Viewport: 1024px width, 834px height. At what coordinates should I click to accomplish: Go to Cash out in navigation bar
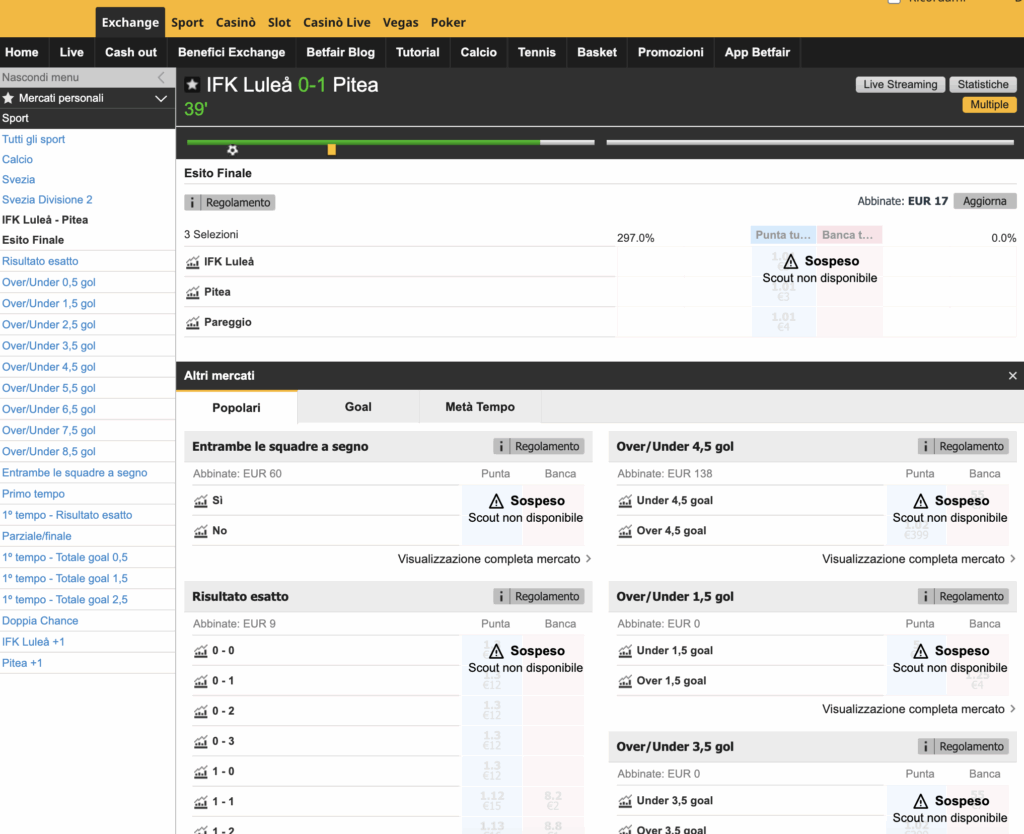pyautogui.click(x=131, y=52)
